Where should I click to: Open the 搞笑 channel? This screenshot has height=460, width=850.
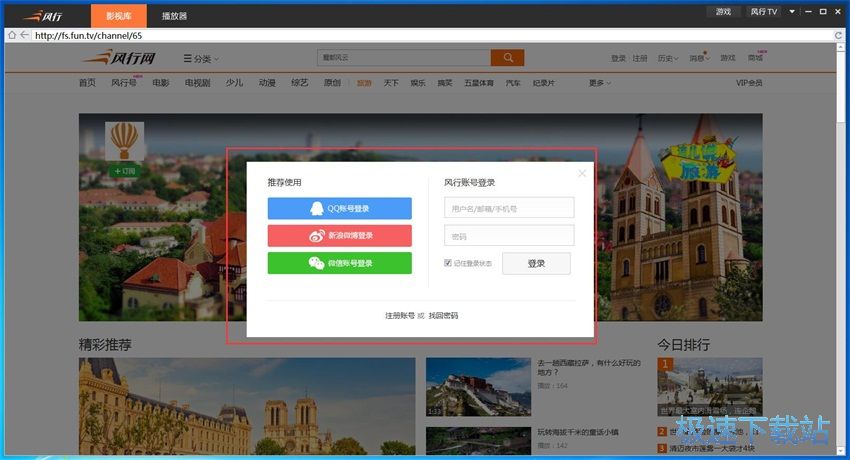445,83
